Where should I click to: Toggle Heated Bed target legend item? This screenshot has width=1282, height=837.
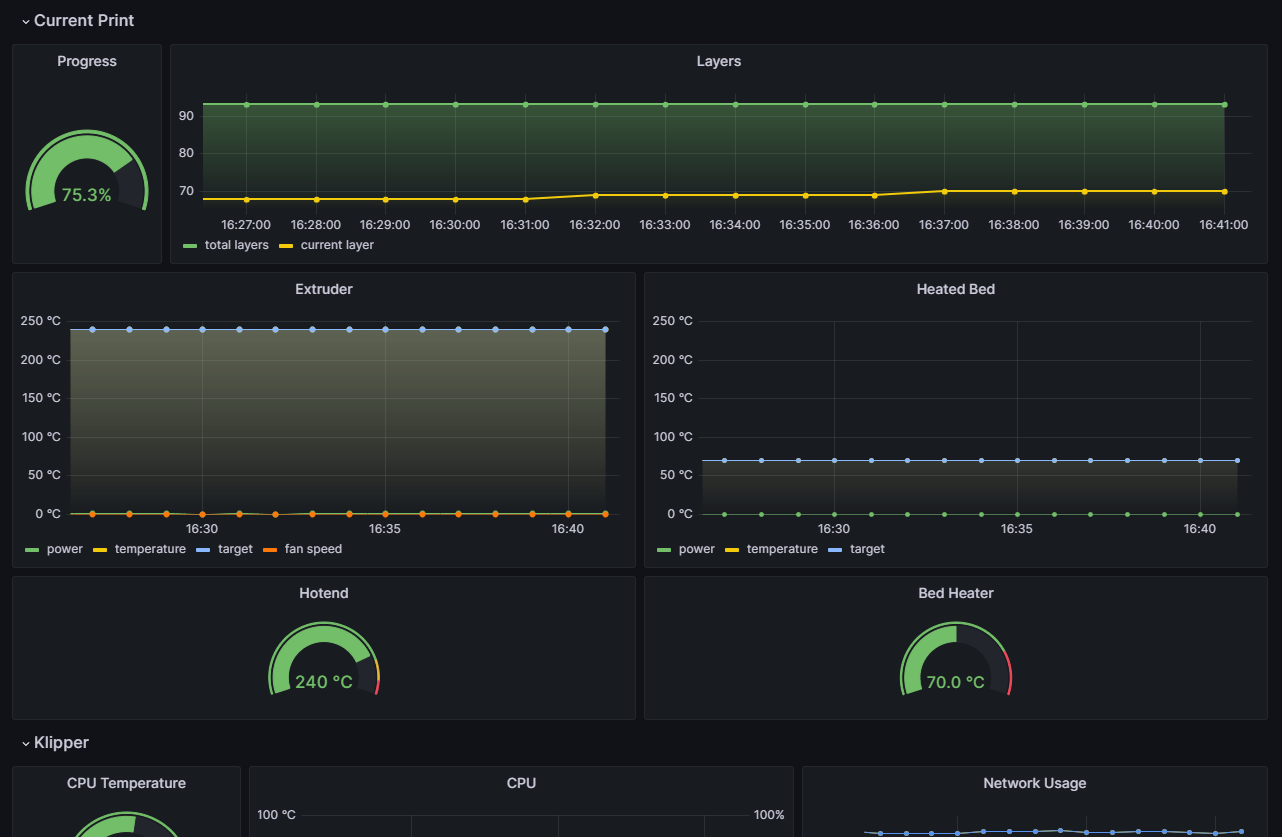tap(856, 549)
